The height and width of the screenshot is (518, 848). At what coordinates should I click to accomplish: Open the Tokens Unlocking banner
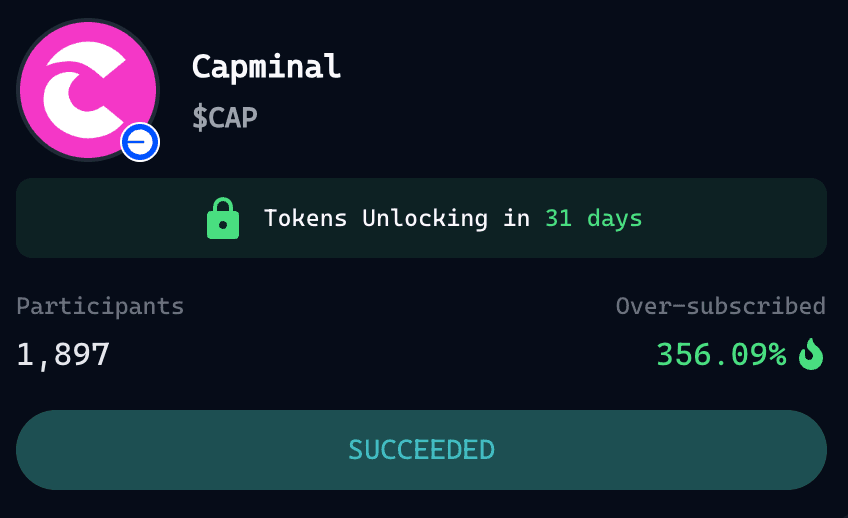click(x=421, y=218)
